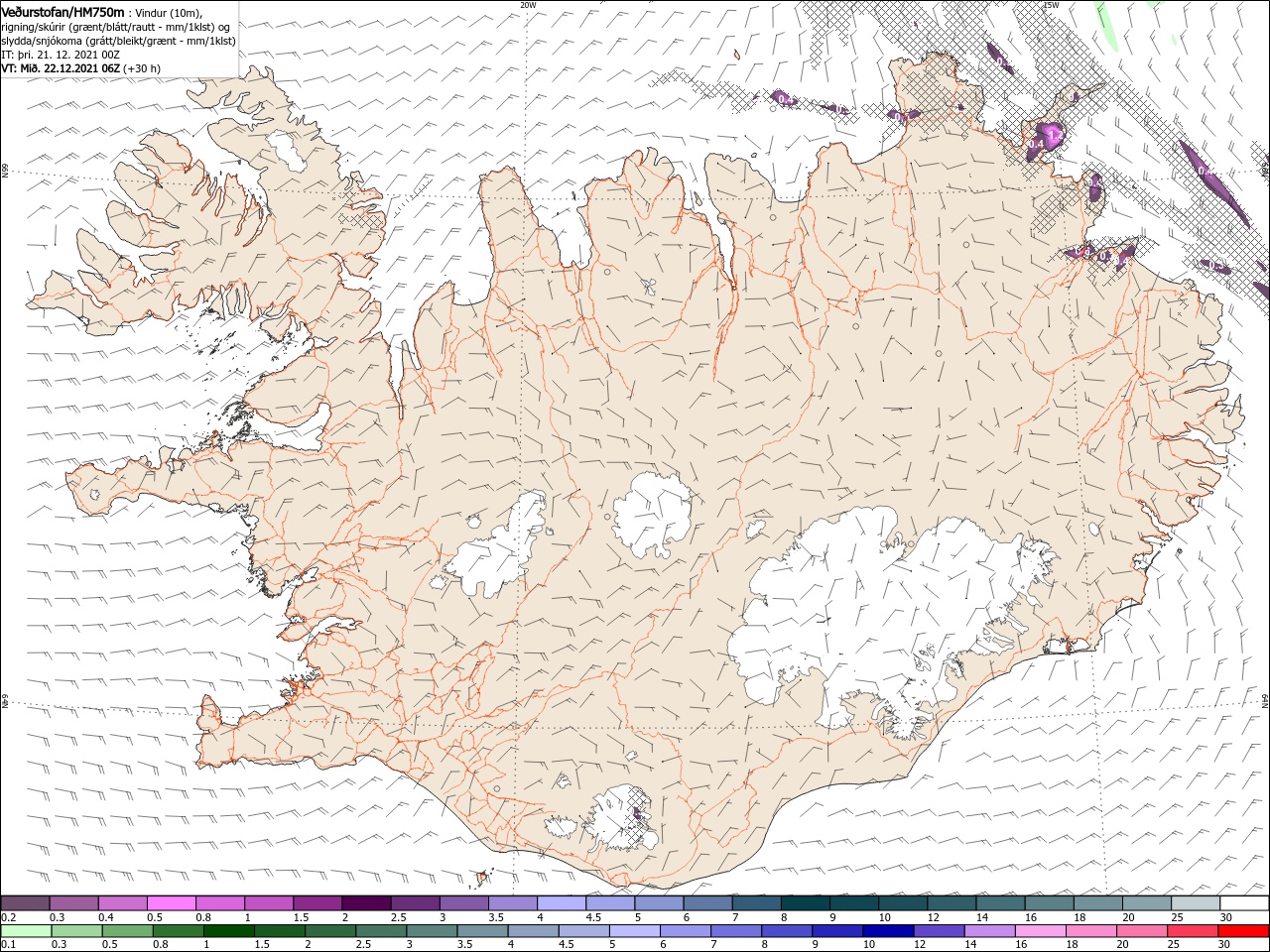The height and width of the screenshot is (952, 1270).
Task: Pick the bottom-row darkest green swatch starting at 1
Action: point(228,931)
